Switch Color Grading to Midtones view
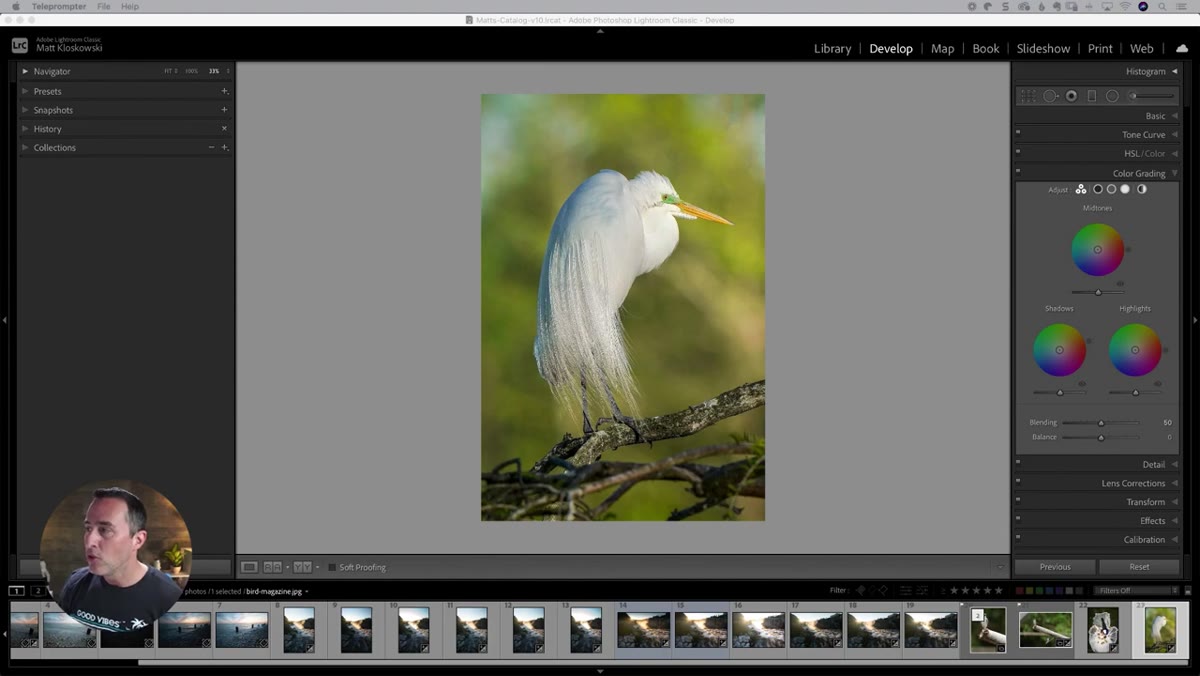This screenshot has width=1200, height=676. [1111, 189]
